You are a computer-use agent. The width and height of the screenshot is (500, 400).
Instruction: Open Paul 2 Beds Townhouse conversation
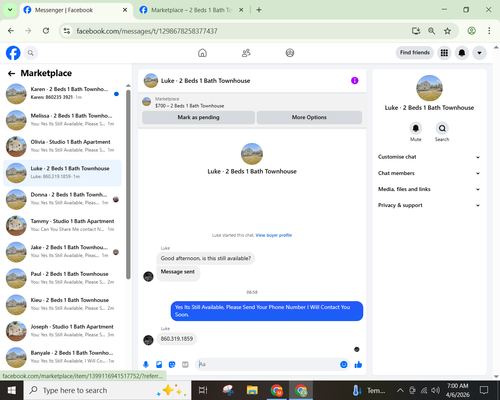click(62, 278)
